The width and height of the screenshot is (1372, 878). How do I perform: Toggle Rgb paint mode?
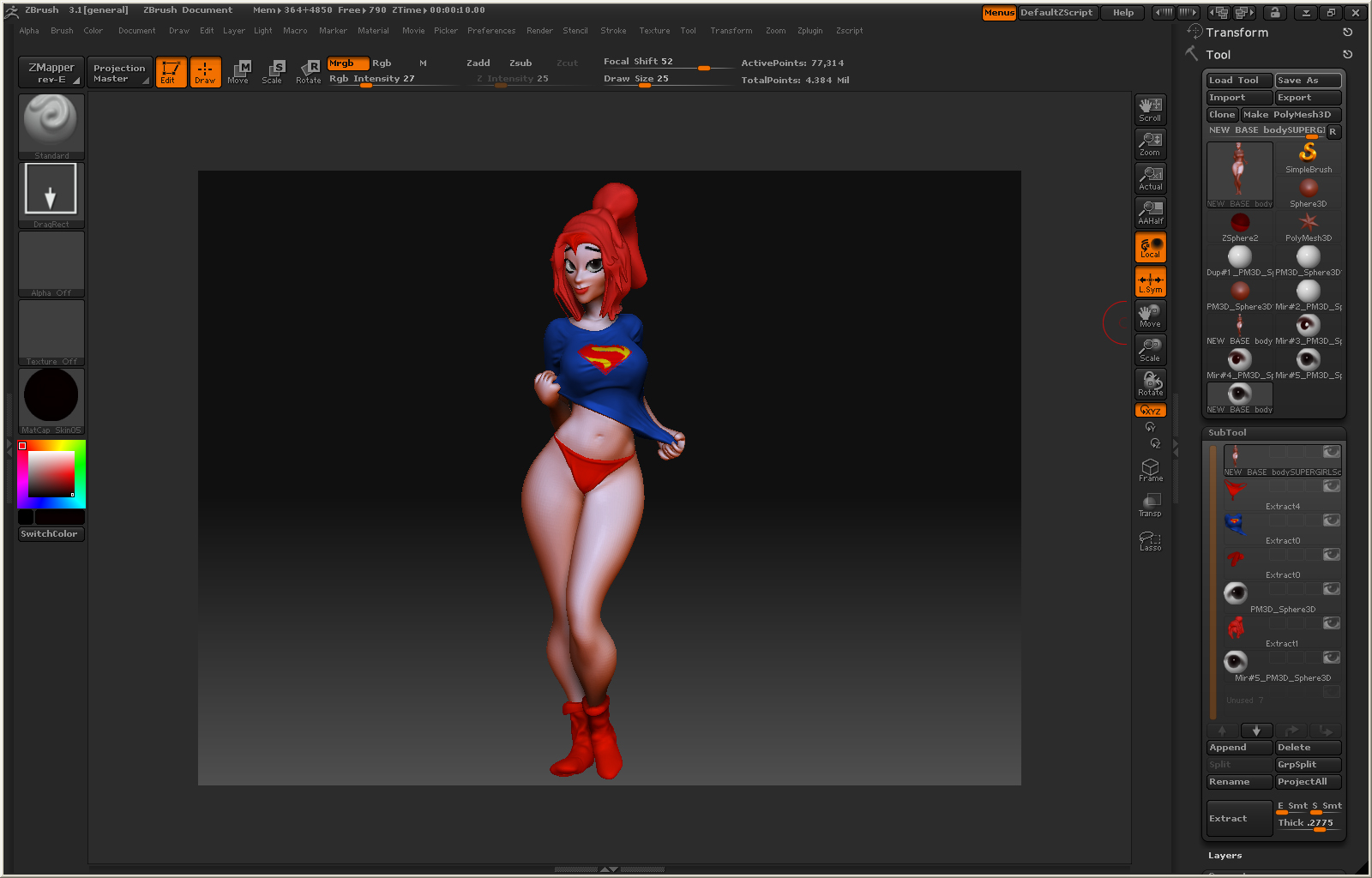(x=382, y=63)
